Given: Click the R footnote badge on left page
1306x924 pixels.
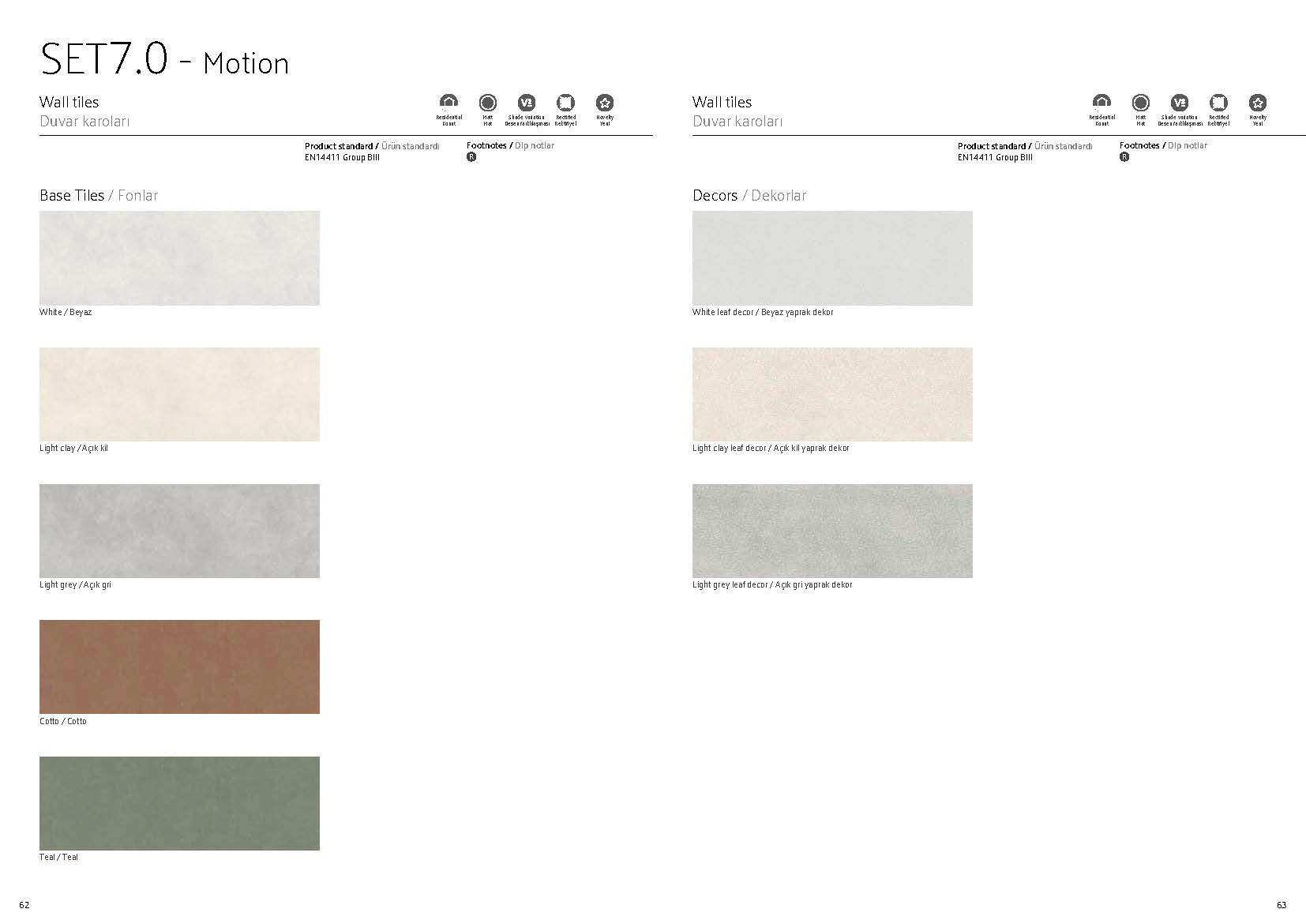Looking at the screenshot, I should point(471,157).
